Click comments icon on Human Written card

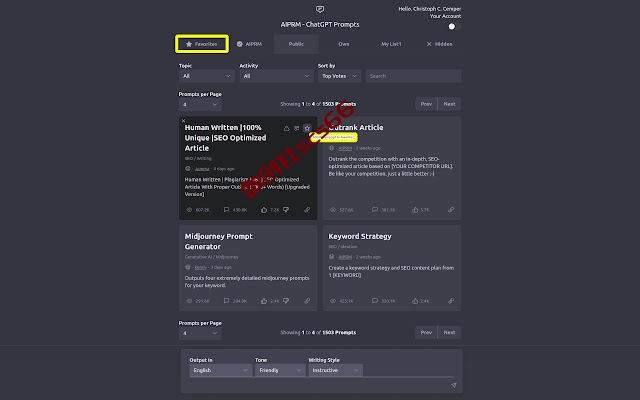(x=227, y=210)
